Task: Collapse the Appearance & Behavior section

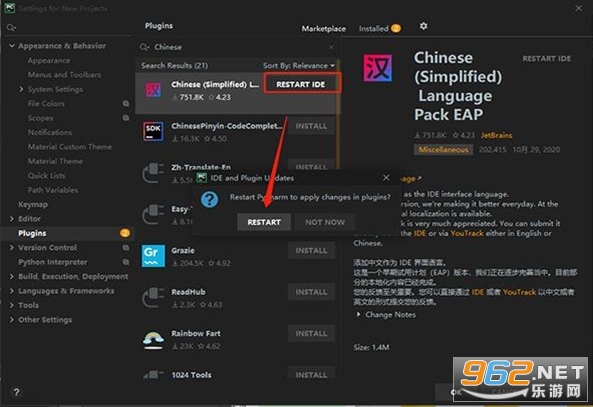Action: 12,46
